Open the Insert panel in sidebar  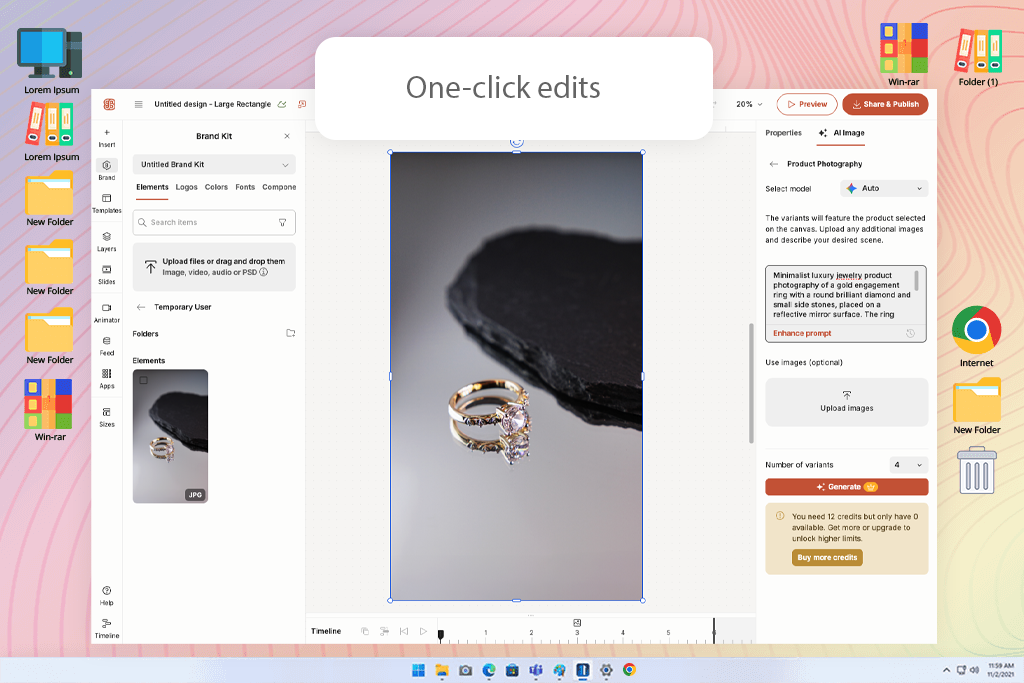point(107,137)
